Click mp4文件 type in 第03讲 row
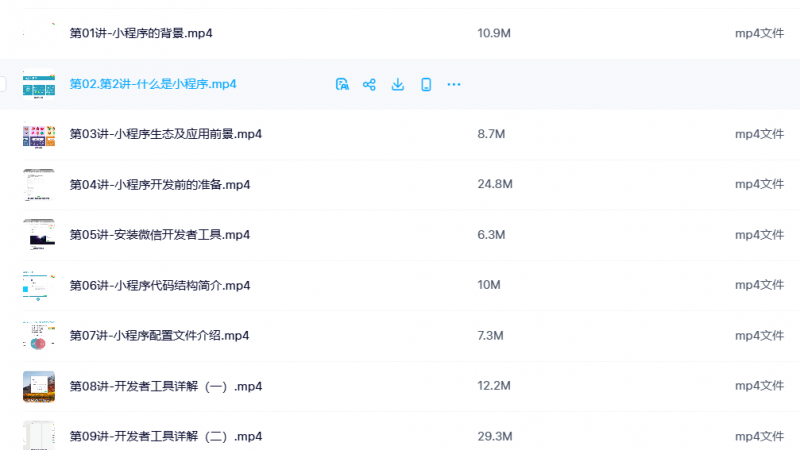The height and width of the screenshot is (450, 800). (759, 134)
